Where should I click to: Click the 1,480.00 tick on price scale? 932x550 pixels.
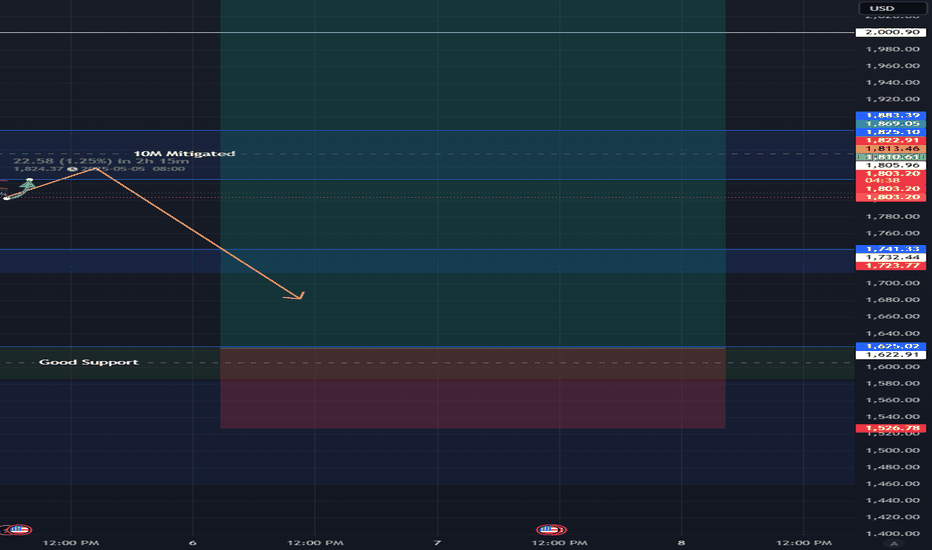tap(893, 467)
